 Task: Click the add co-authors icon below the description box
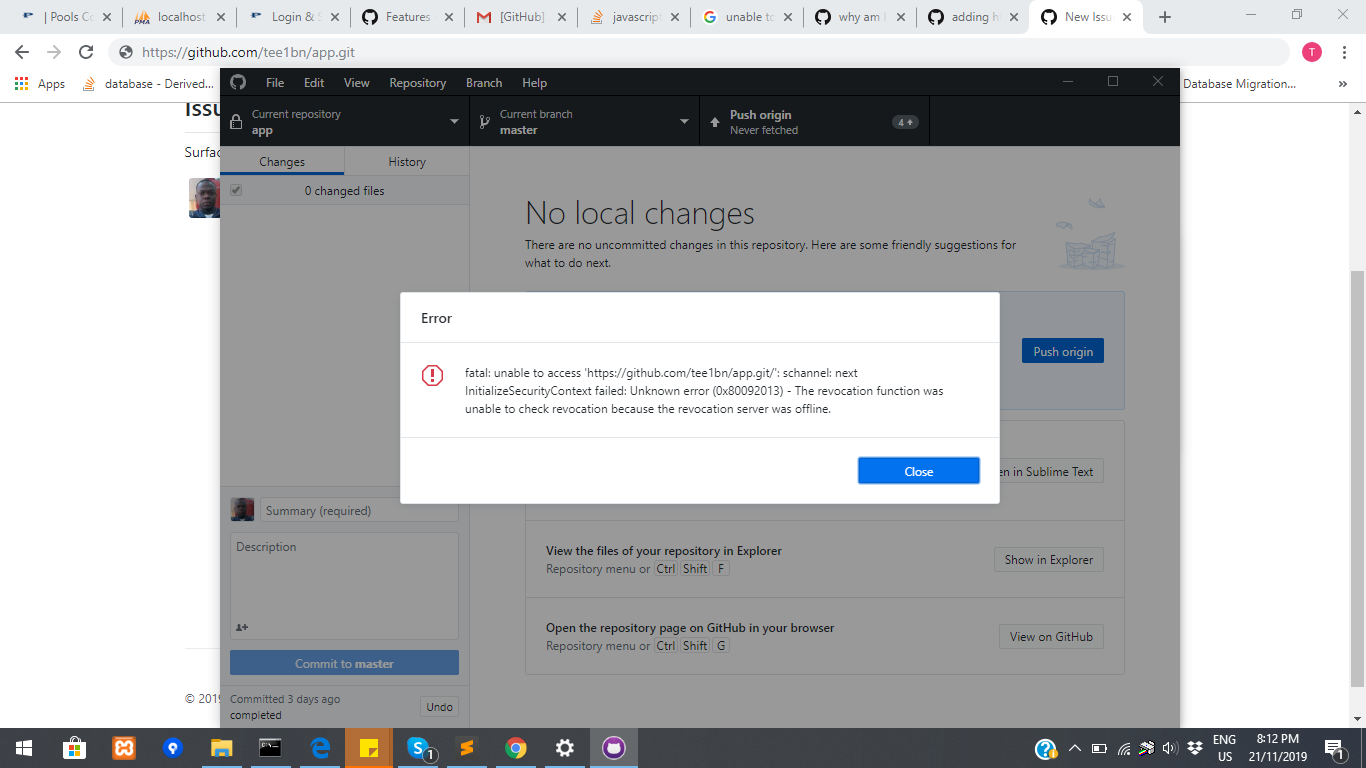click(244, 628)
